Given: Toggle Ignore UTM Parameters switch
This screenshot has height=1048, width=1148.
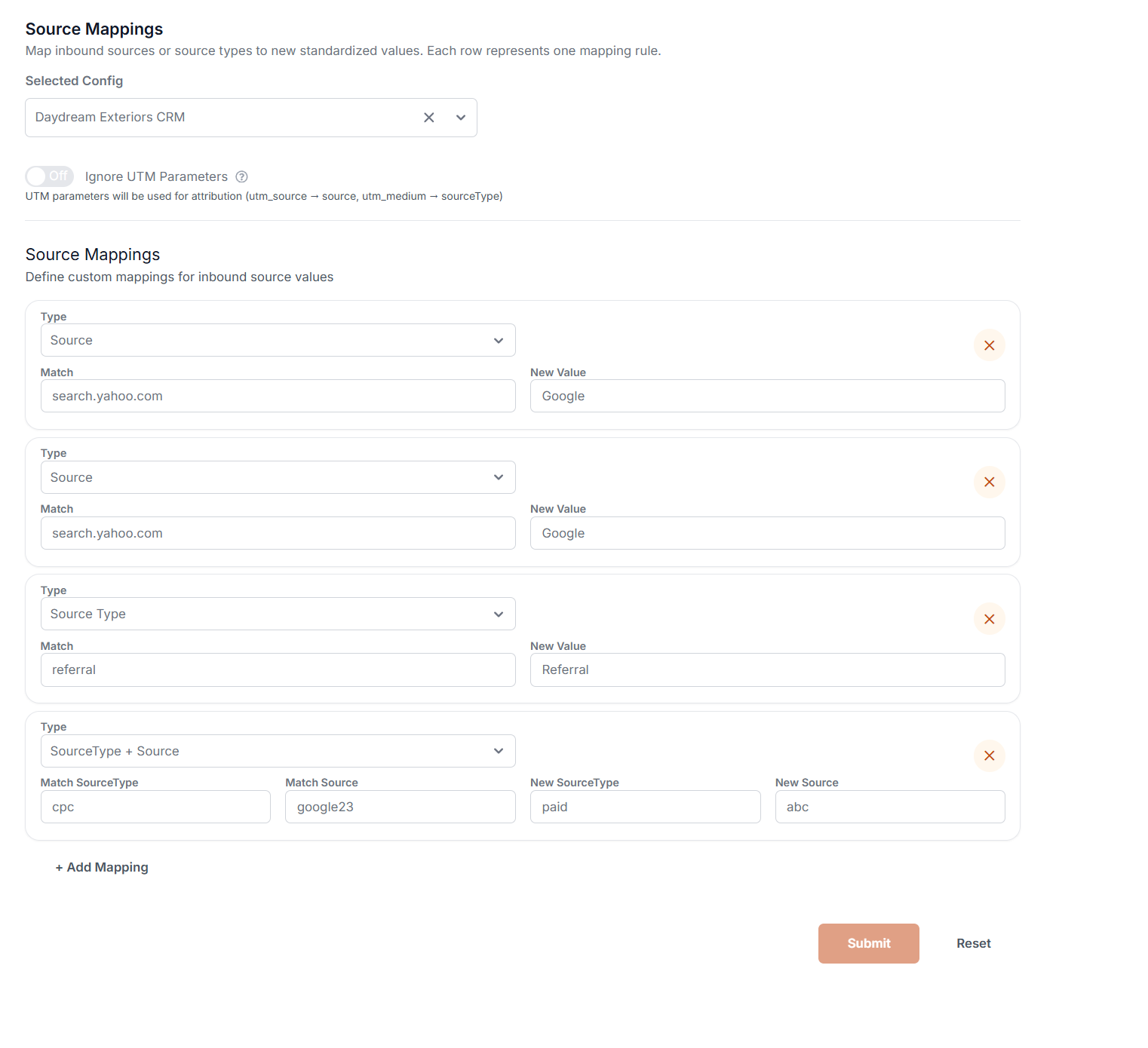Looking at the screenshot, I should tap(49, 176).
